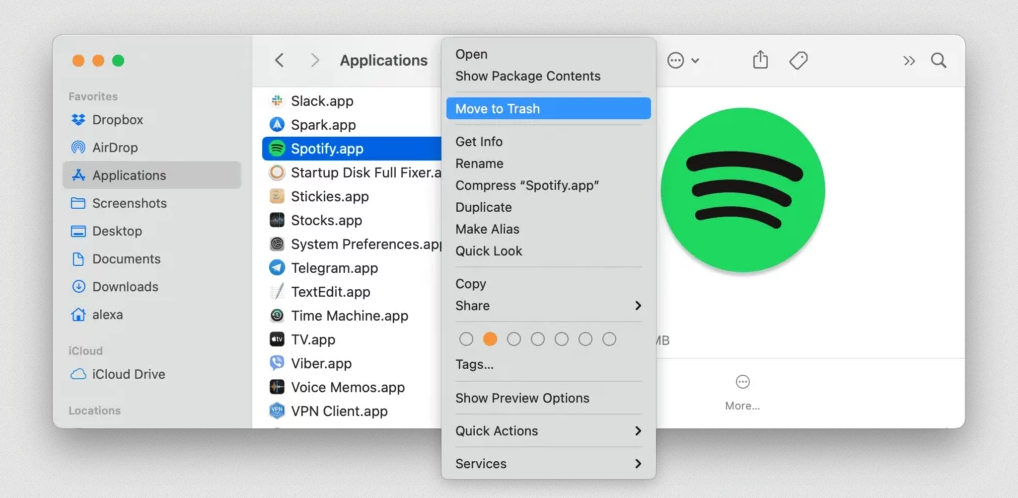Select the first empty tag circle
1018x498 pixels.
466,339
